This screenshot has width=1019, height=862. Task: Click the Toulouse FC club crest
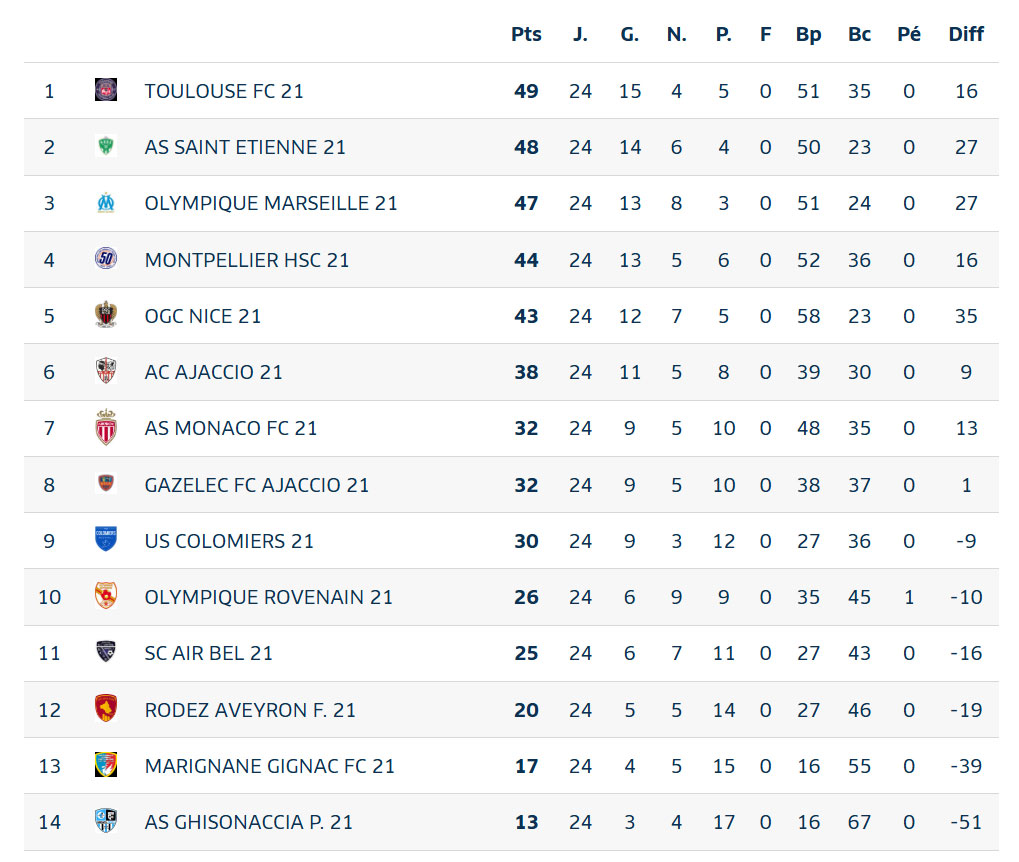pos(106,90)
